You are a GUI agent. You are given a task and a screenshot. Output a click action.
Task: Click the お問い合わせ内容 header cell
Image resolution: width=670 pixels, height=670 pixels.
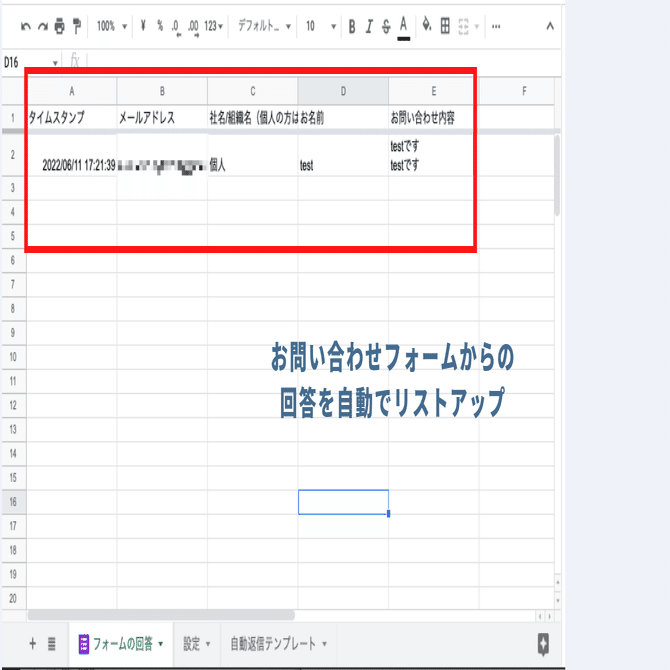434,117
